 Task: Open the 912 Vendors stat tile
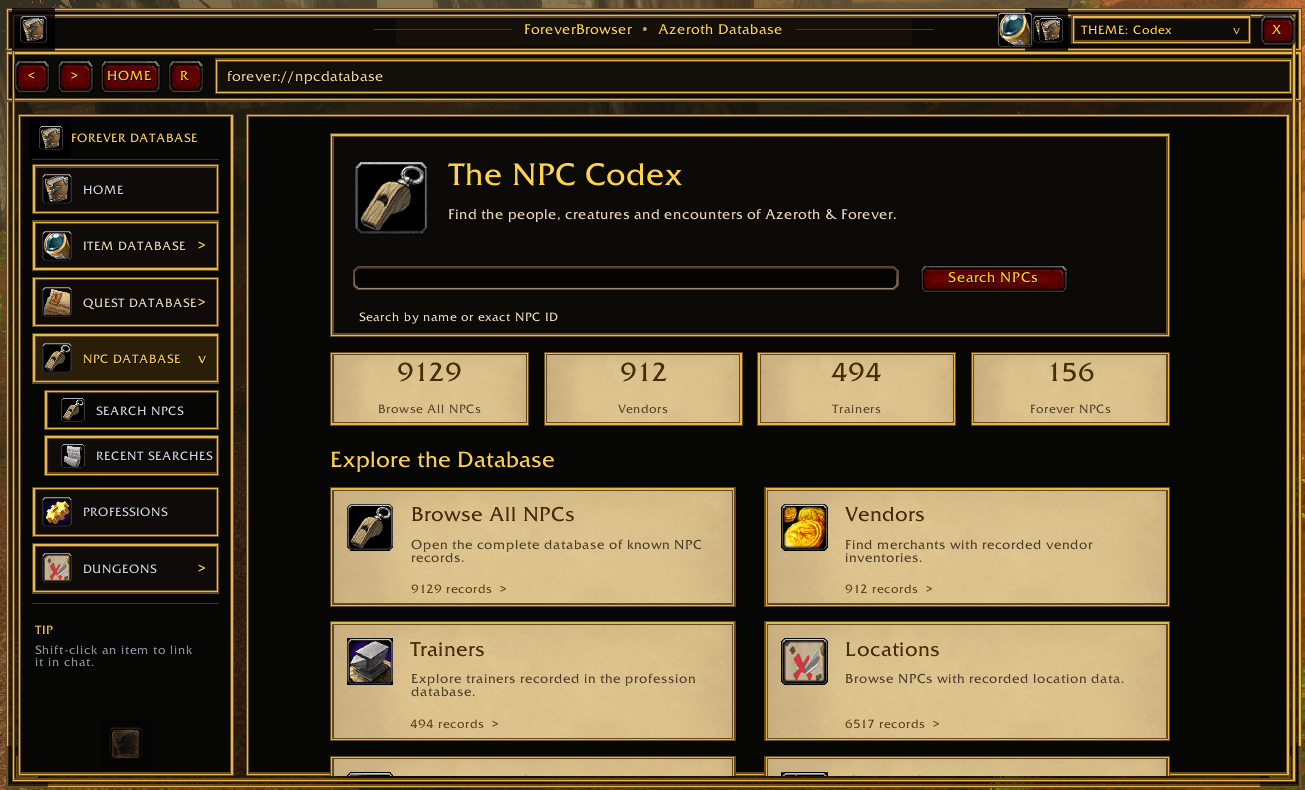643,389
